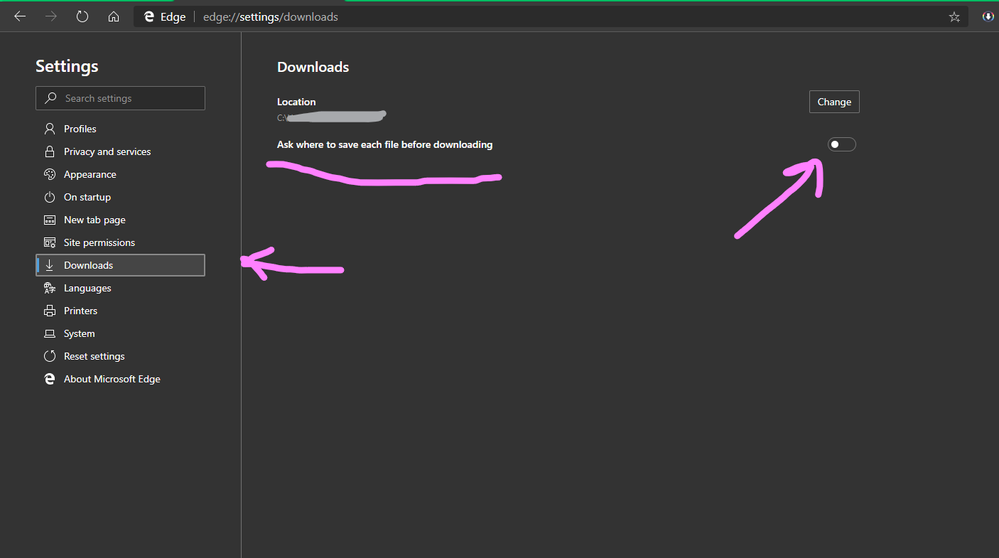The width and height of the screenshot is (999, 558).
Task: Open the home page icon
Action: click(113, 17)
